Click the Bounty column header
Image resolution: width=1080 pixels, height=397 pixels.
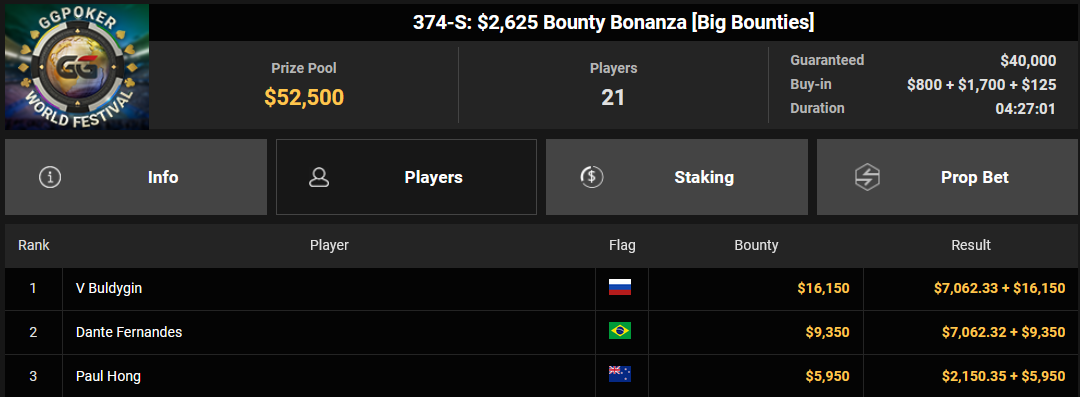[756, 245]
